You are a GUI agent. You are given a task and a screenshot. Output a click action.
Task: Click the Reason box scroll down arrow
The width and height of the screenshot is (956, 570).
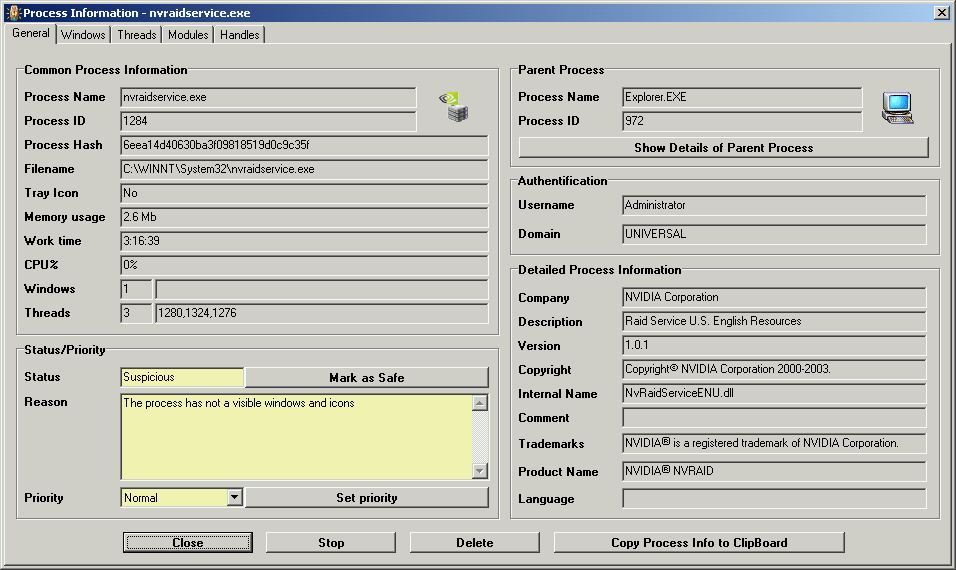(480, 470)
